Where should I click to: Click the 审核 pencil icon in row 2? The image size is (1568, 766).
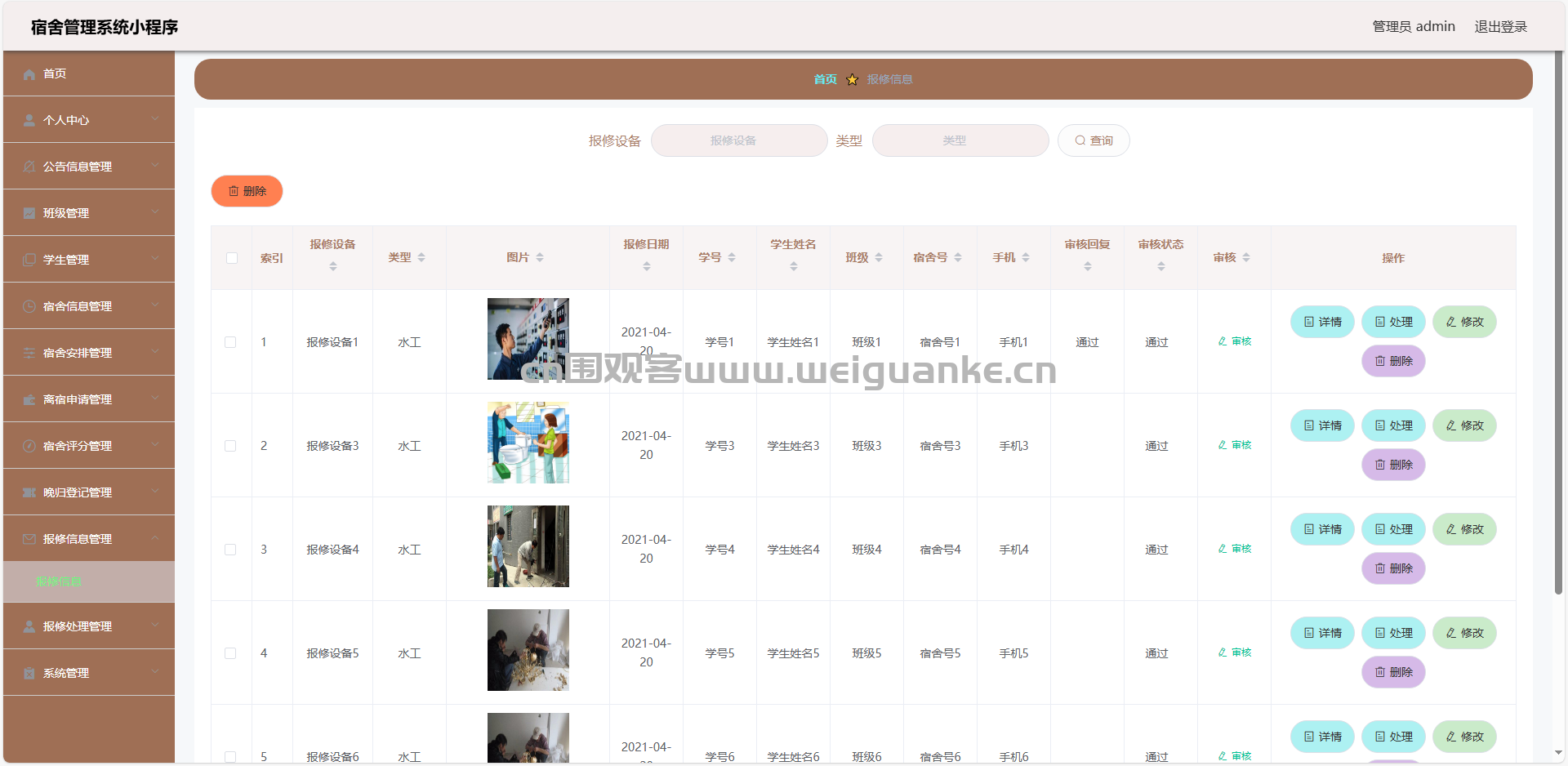pyautogui.click(x=1223, y=446)
